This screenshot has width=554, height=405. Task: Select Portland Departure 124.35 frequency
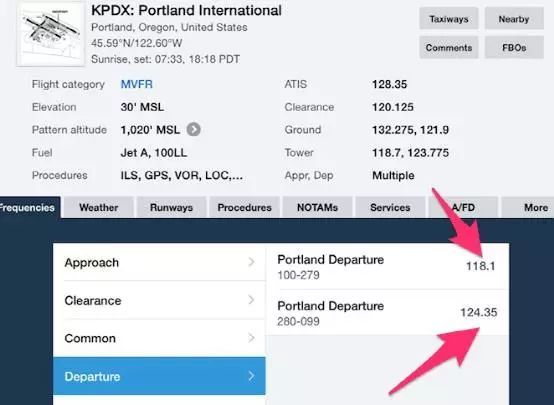coord(387,313)
